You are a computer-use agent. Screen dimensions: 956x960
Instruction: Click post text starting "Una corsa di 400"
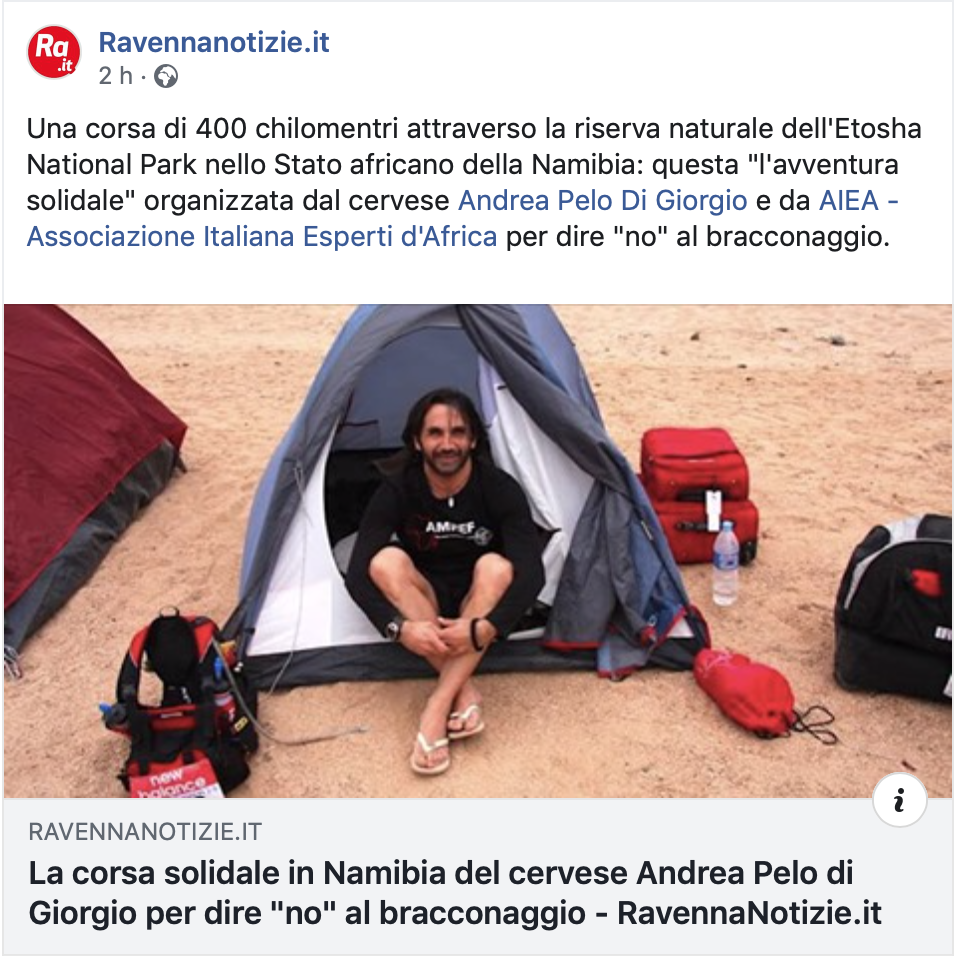(473, 182)
